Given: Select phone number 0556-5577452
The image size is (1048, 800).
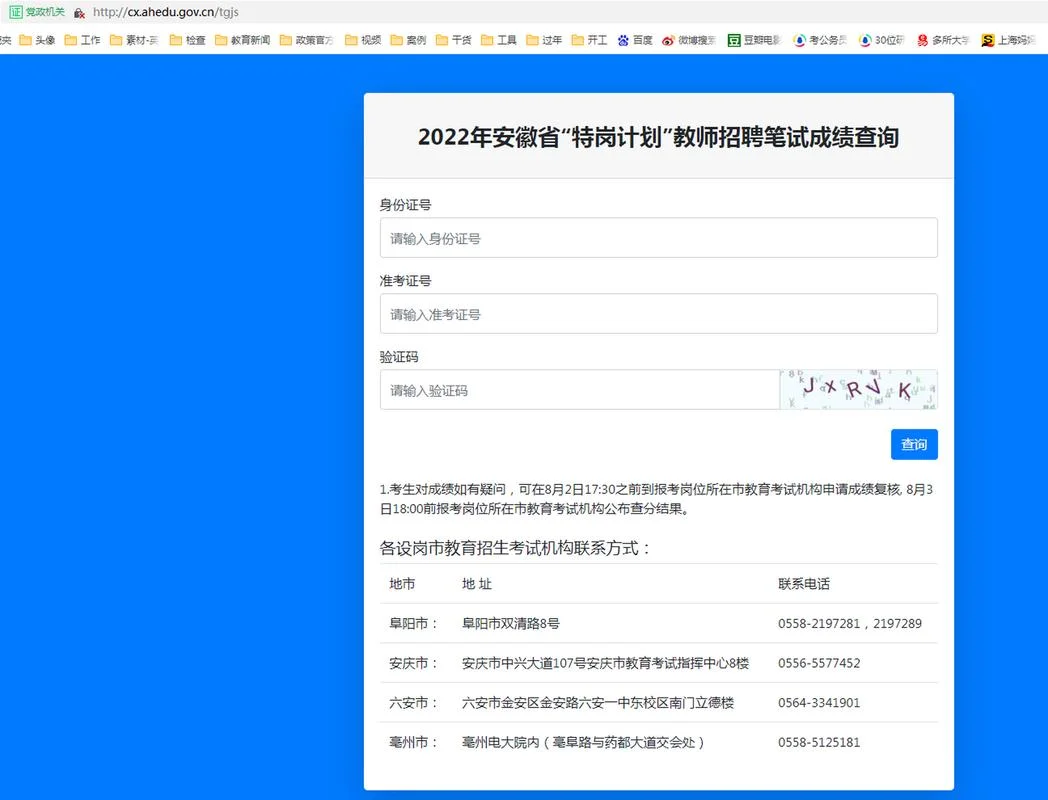Looking at the screenshot, I should (x=819, y=663).
